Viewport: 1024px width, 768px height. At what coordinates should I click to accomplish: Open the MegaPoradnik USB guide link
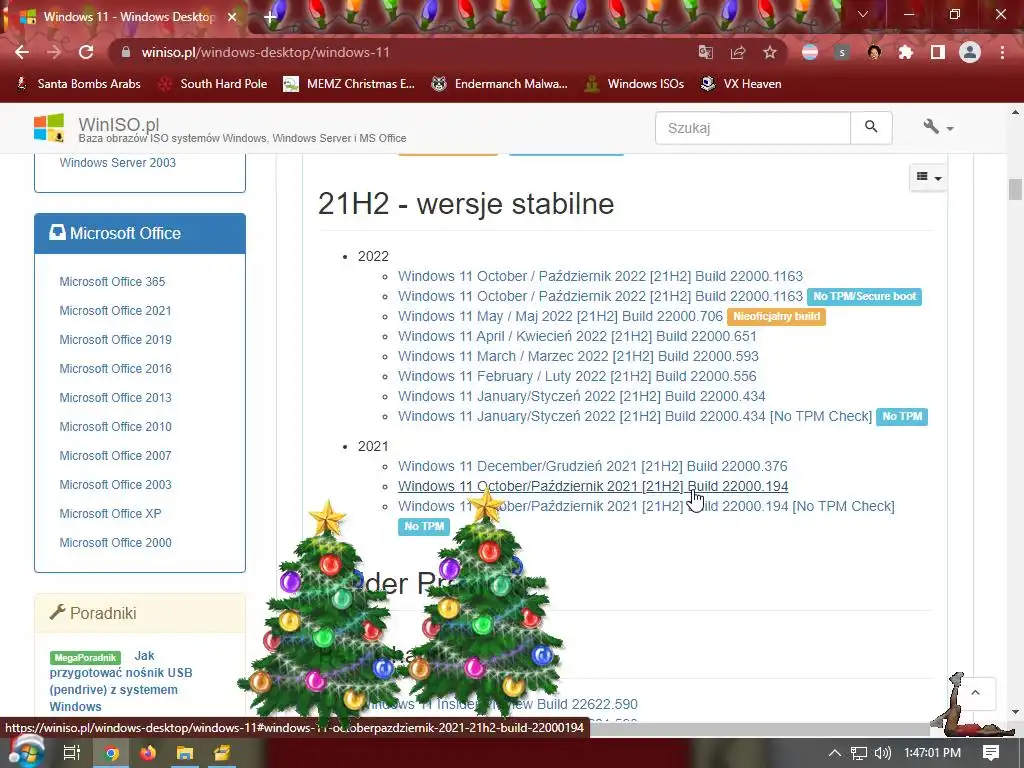[x=121, y=681]
